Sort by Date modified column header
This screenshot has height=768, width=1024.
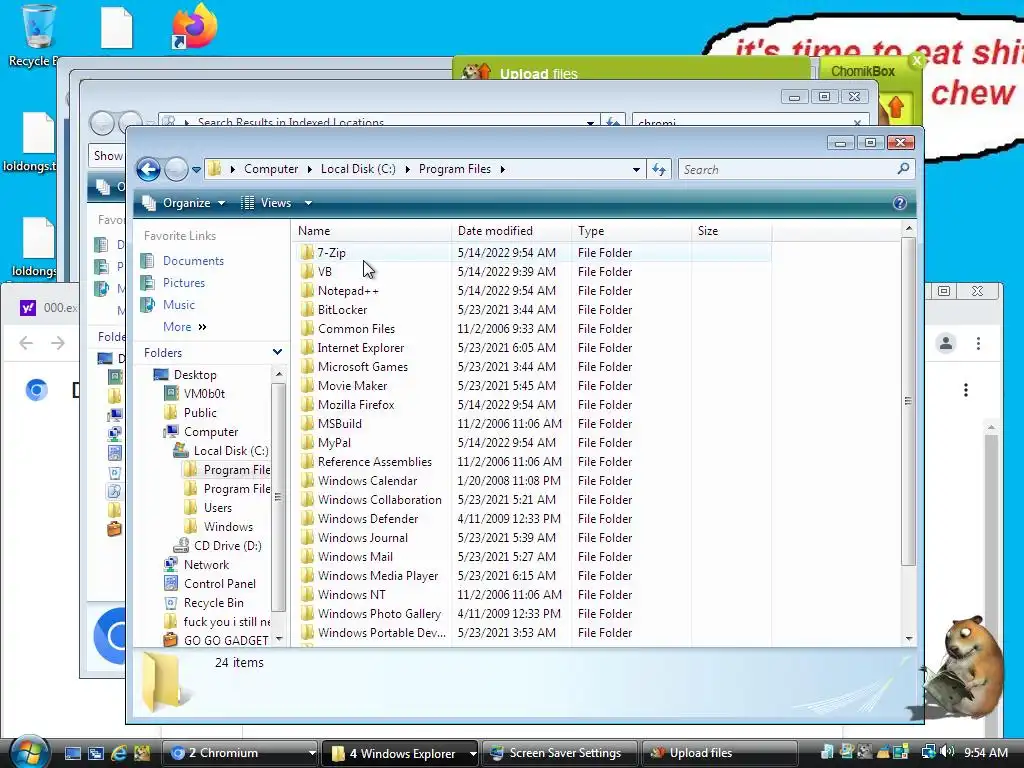(511, 231)
